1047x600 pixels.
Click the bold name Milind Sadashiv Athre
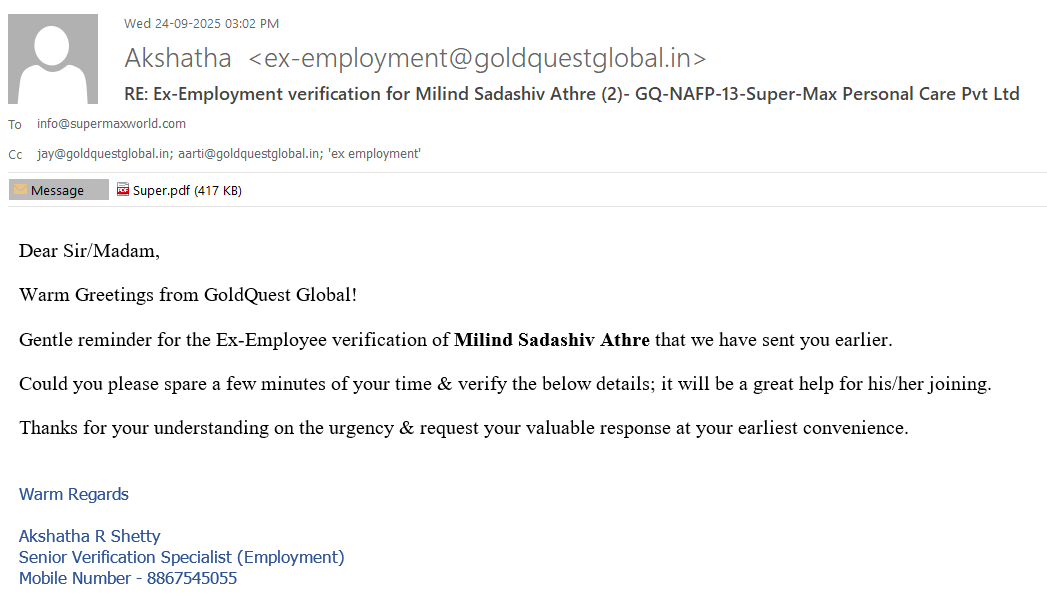pyautogui.click(x=551, y=340)
